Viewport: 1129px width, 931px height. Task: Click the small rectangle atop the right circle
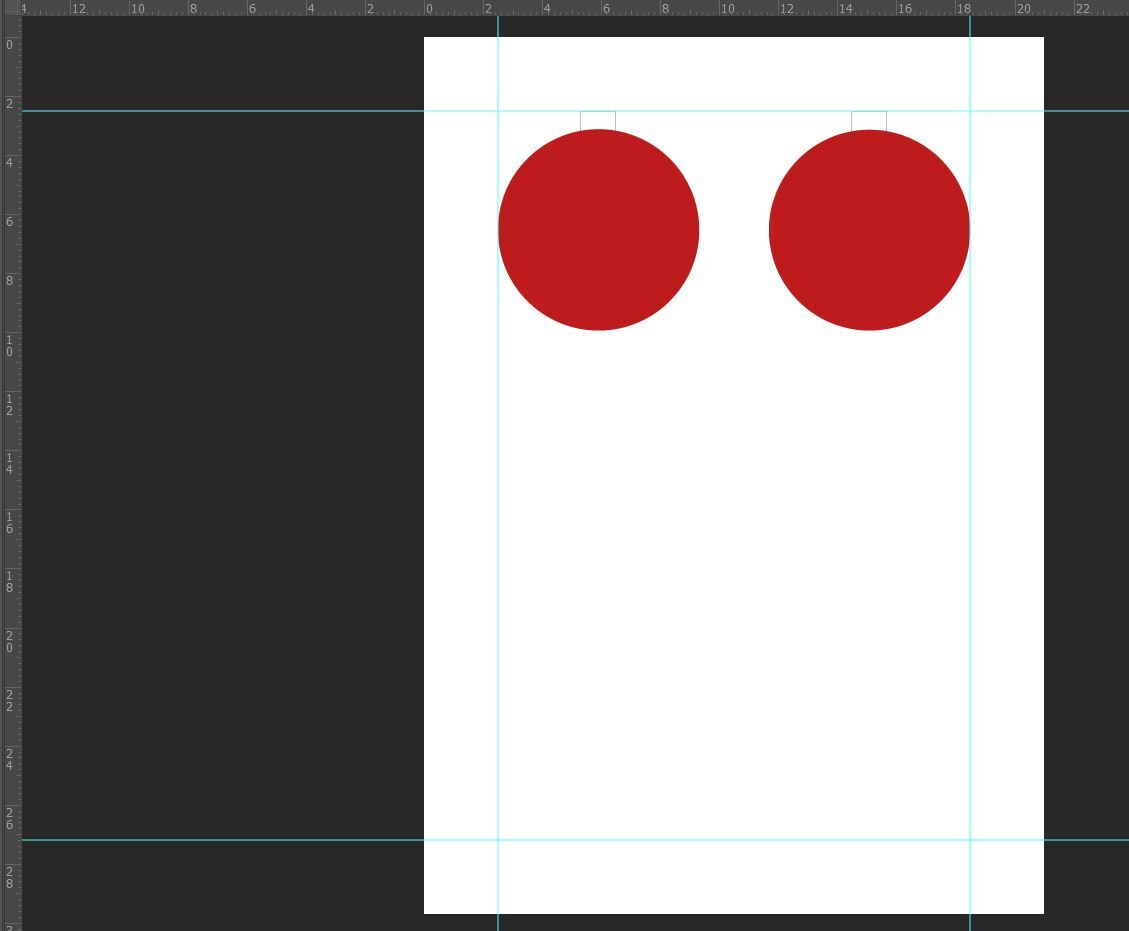pos(868,120)
